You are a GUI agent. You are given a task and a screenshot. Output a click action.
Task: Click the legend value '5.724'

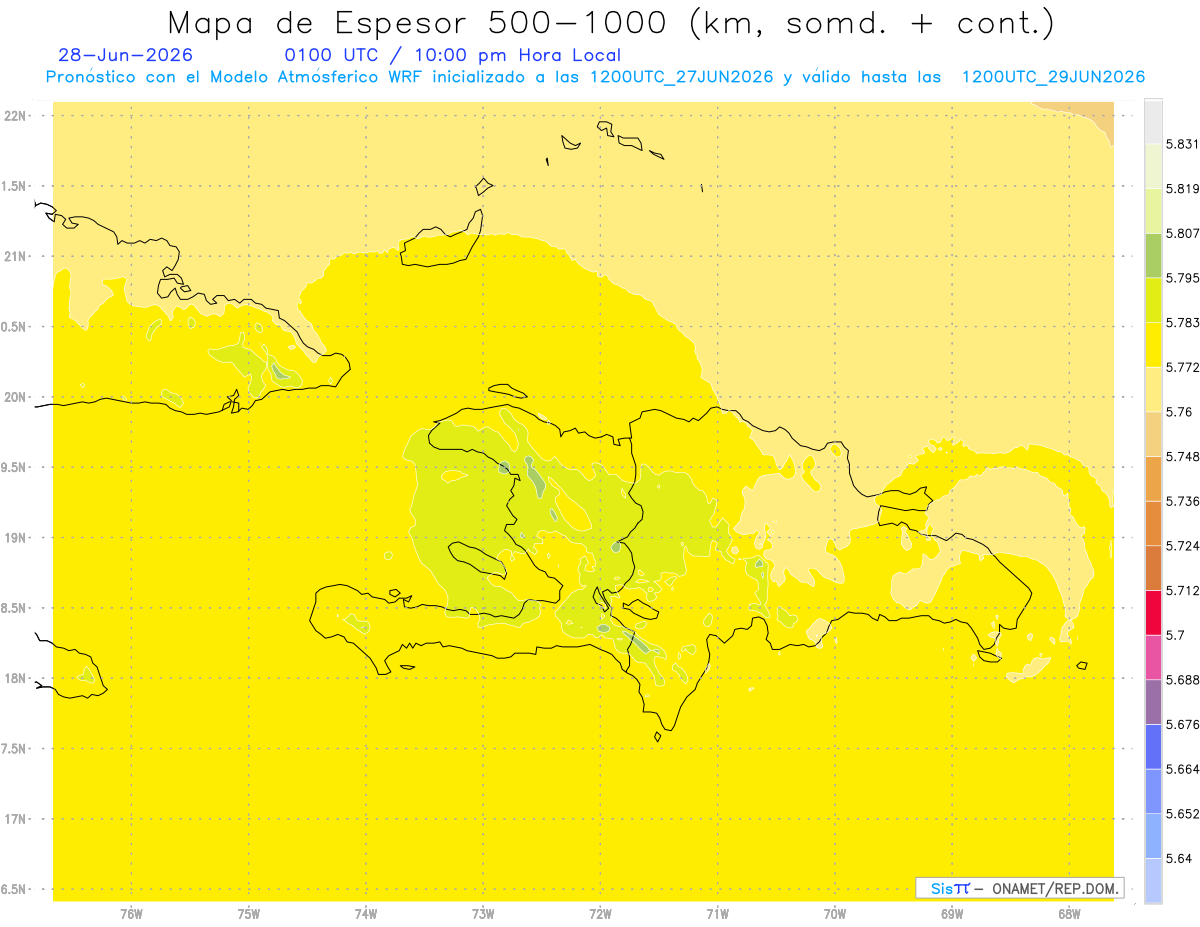tap(1183, 546)
